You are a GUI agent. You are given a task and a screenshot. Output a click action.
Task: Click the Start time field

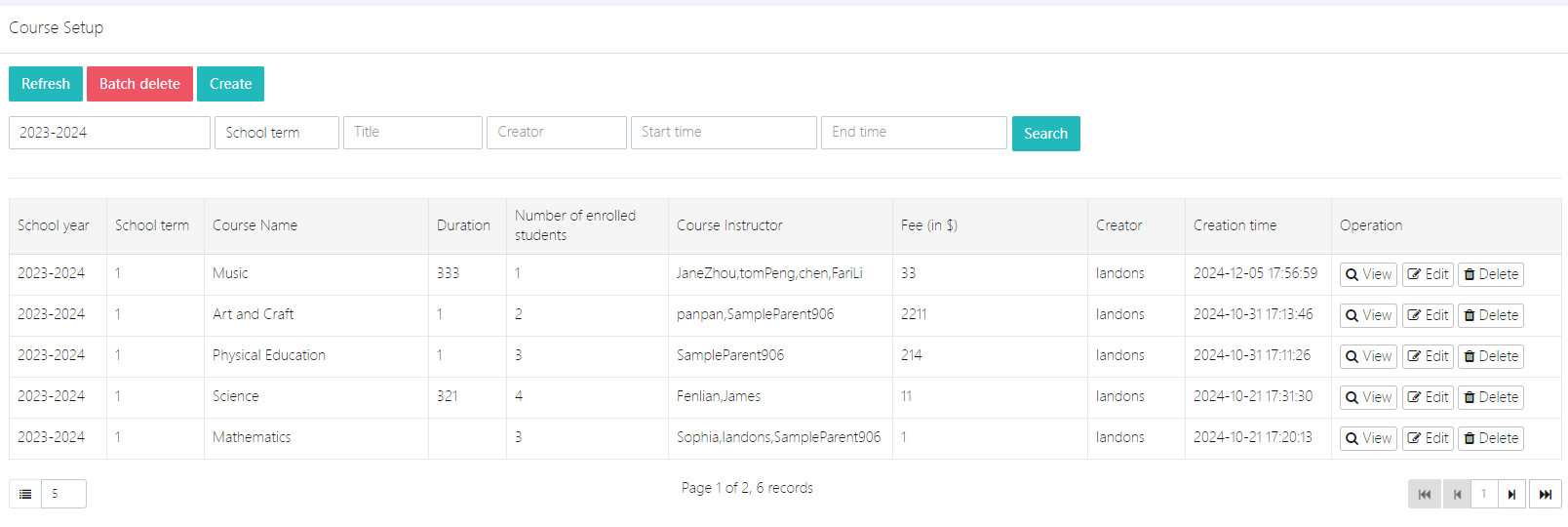click(x=723, y=133)
